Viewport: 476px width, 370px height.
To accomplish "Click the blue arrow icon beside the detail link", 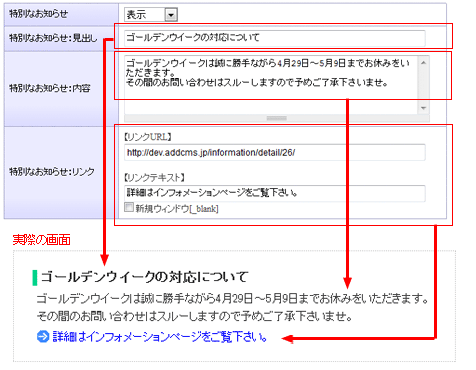I will coord(43,337).
